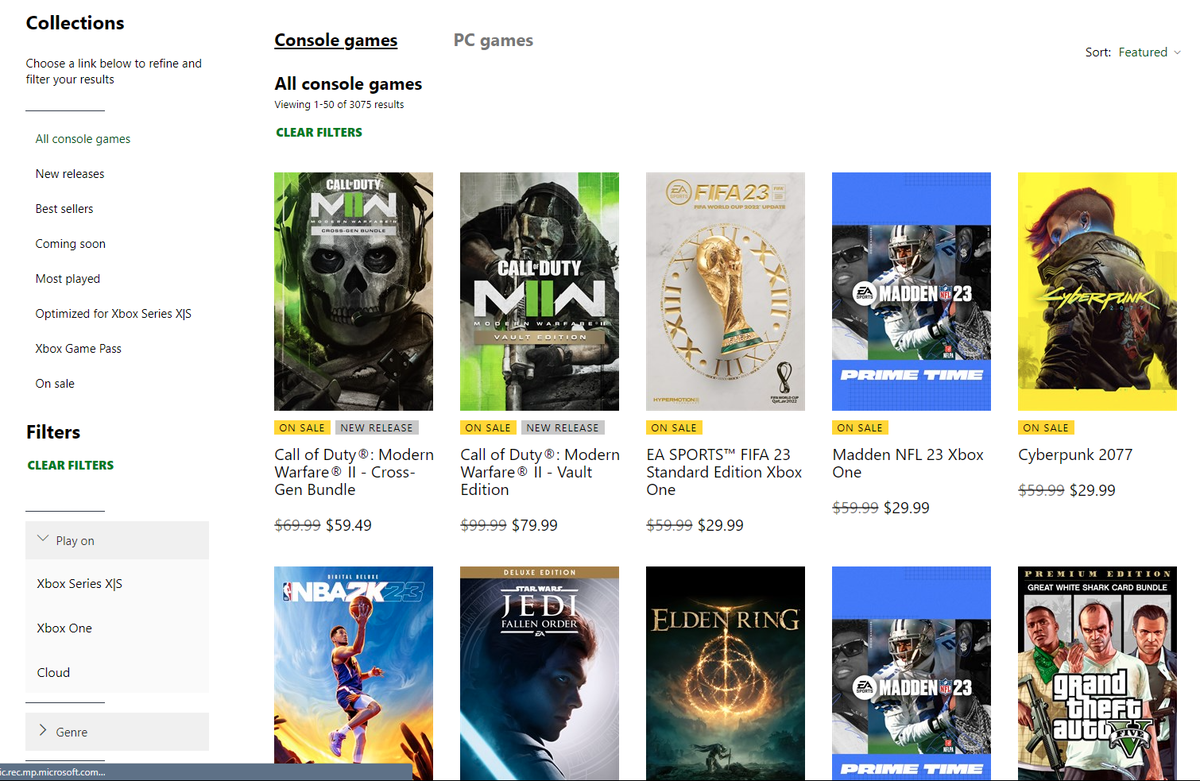Open the Elden Ring cover art

pos(726,673)
